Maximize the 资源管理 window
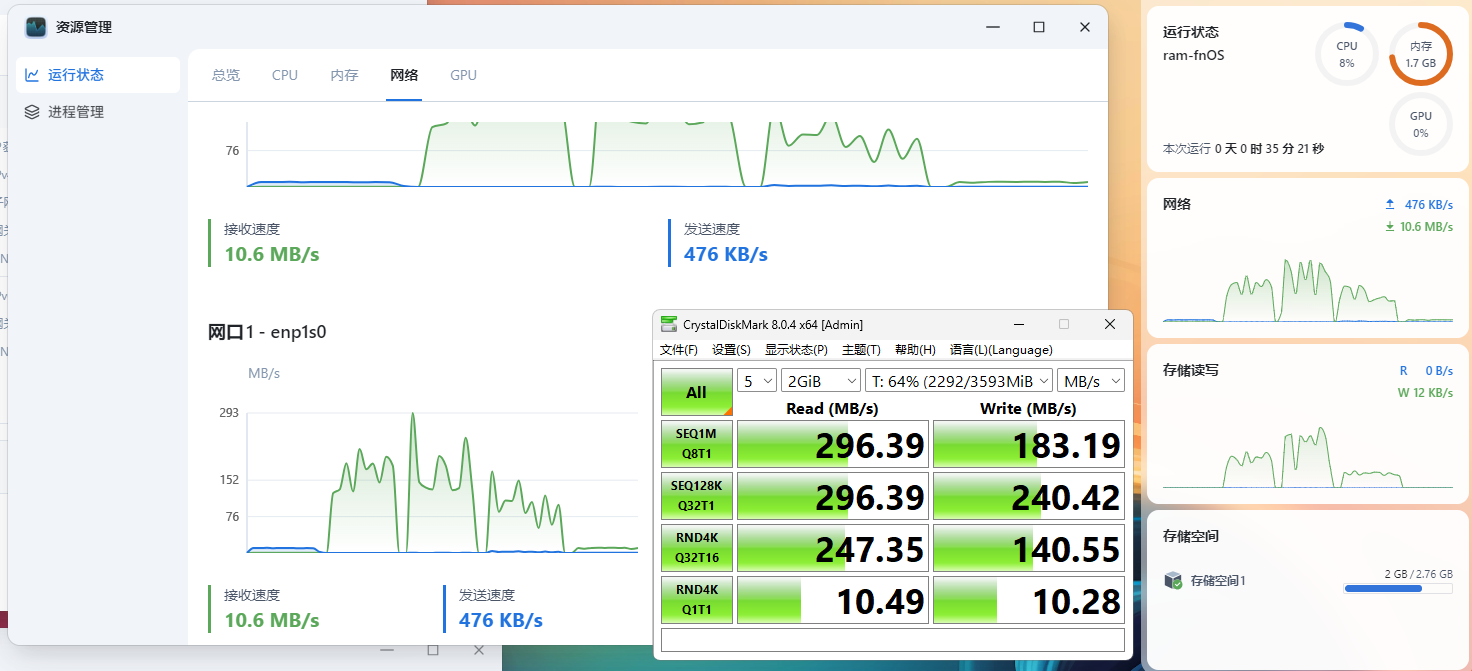Viewport: 1472px width, 671px height. point(1039,27)
